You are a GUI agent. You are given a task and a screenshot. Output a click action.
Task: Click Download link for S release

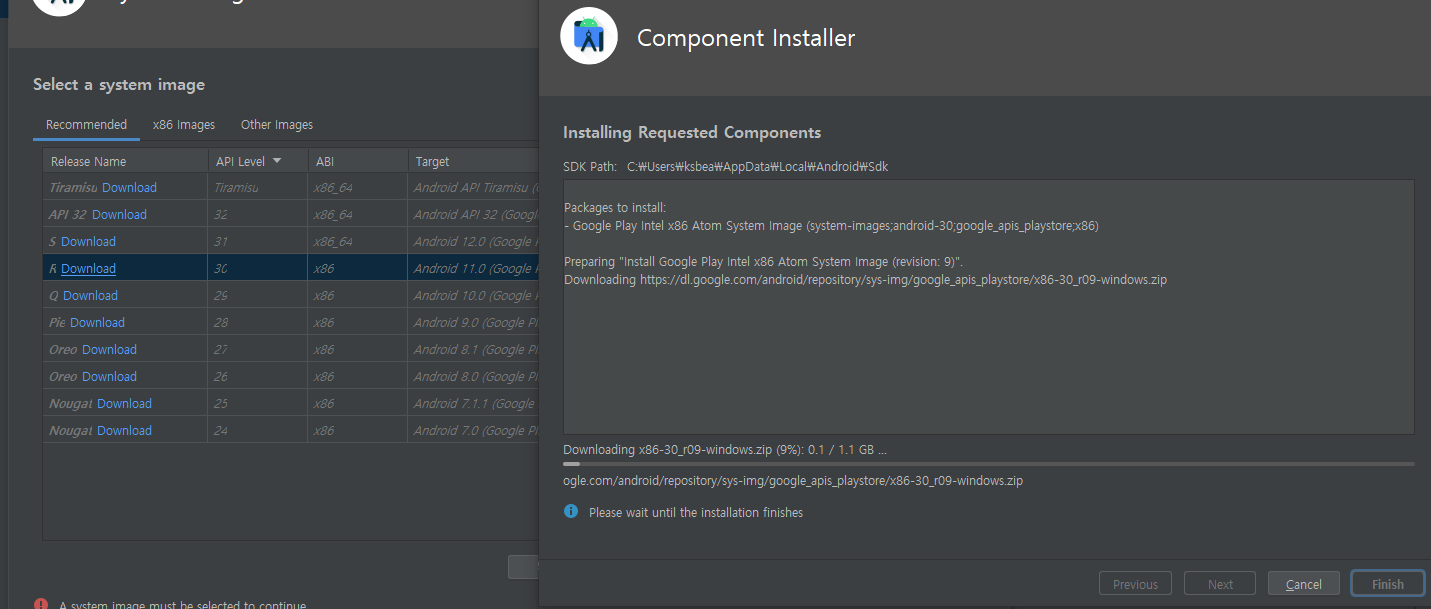(88, 241)
